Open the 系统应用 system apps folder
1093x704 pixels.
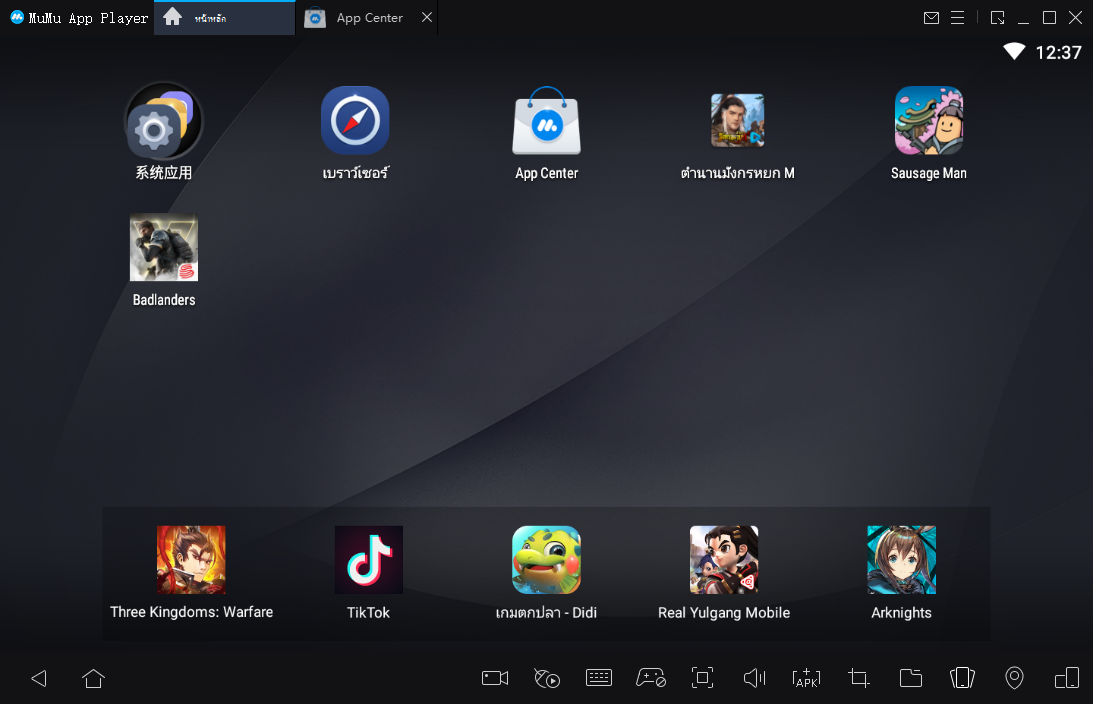point(164,121)
